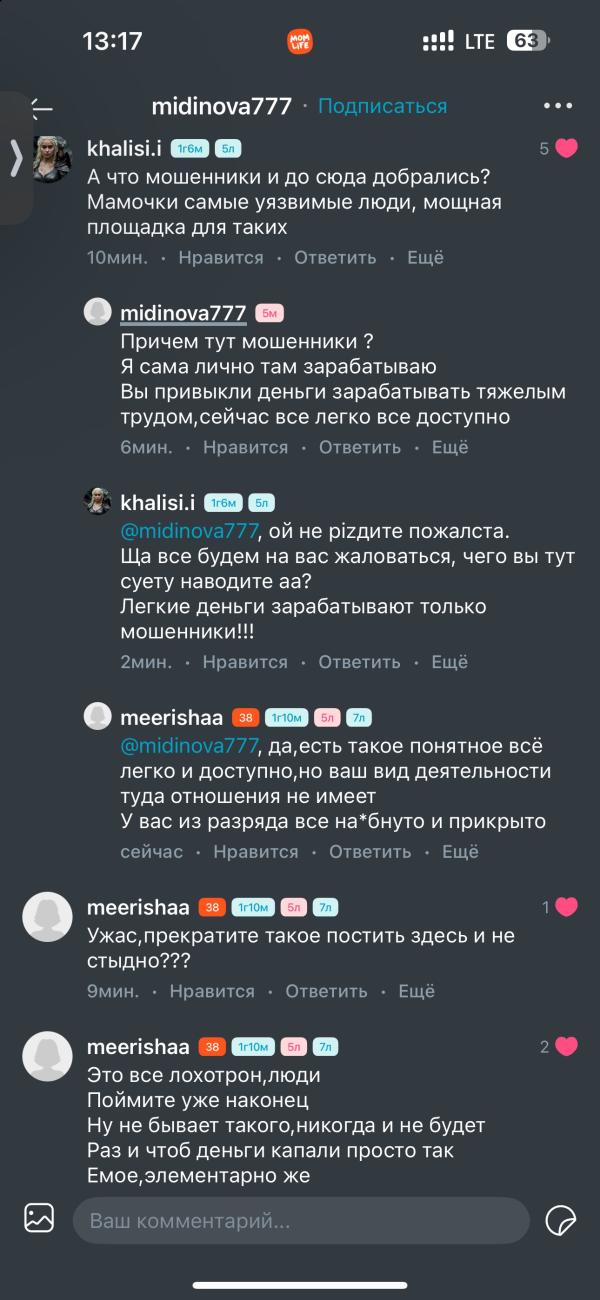Open the three-dot options menu
This screenshot has height=1300, width=600.
click(557, 106)
